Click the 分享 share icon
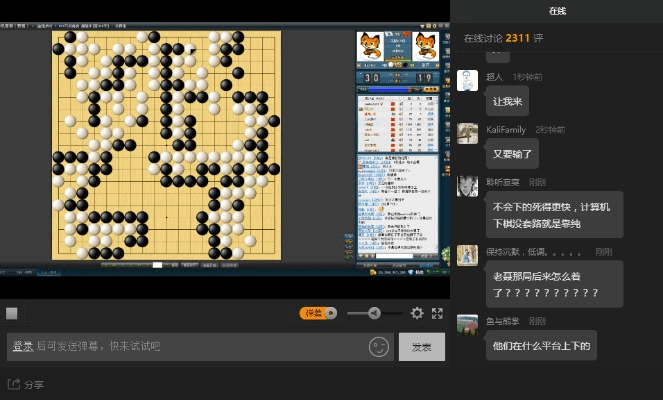The height and width of the screenshot is (400, 663). [14, 384]
